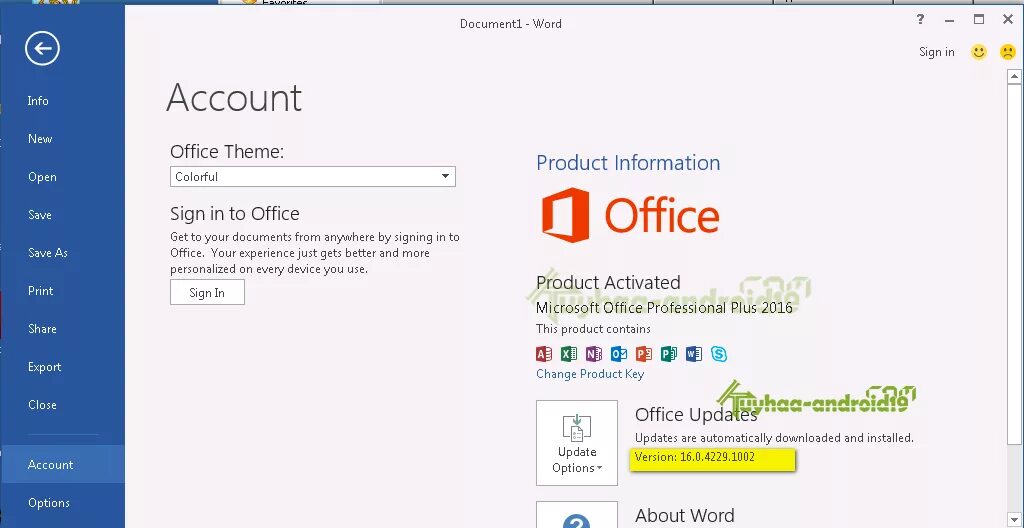Click the Version 16.0.4229.1002 text
Screen dimensions: 1024x528
[694, 457]
